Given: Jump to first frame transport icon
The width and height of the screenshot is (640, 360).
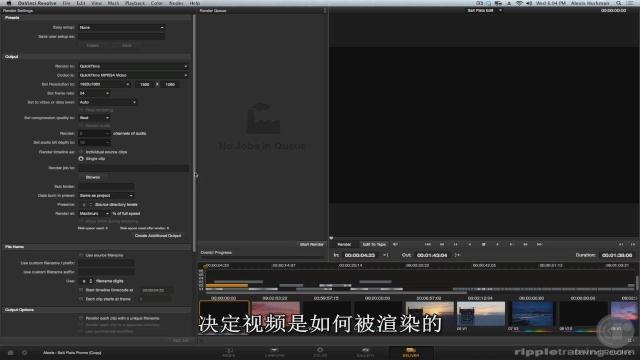Looking at the screenshot, I should pos(428,244).
